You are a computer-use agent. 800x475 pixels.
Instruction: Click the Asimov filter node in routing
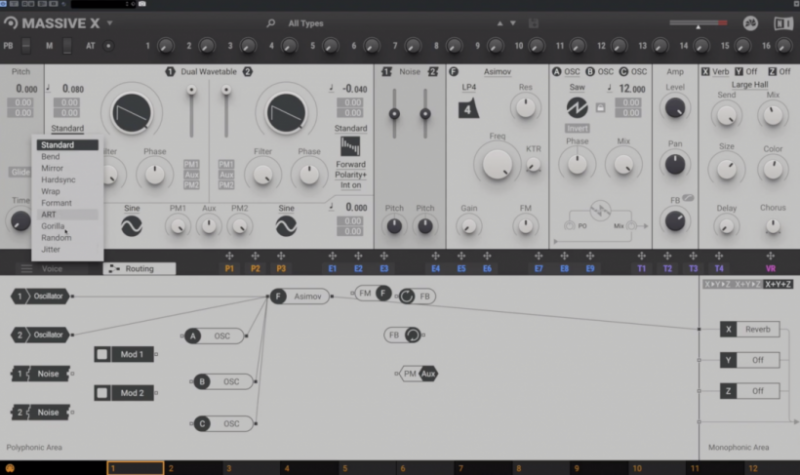[301, 296]
